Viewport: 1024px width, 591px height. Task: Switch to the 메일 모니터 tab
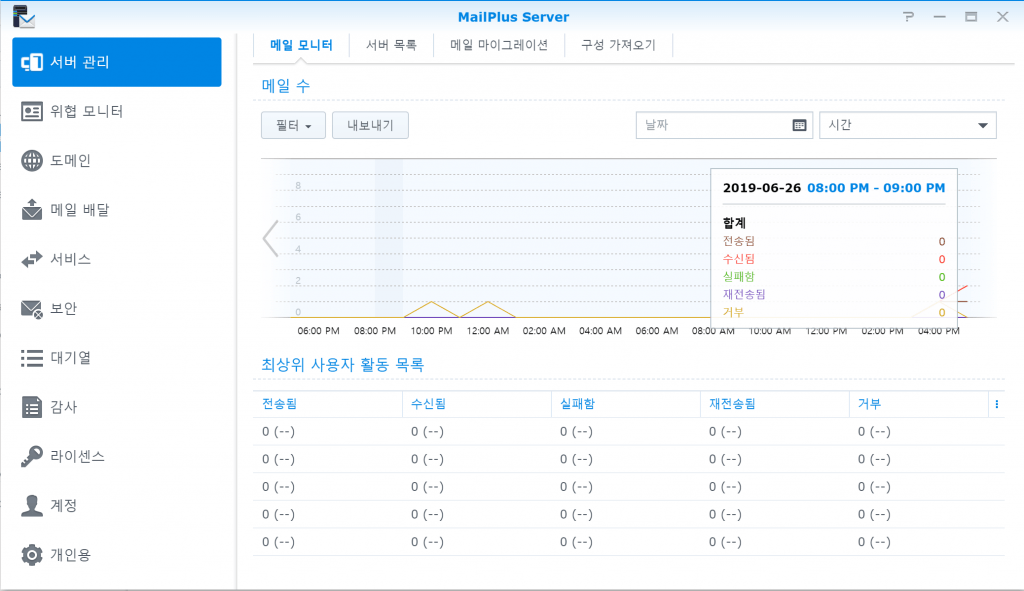pyautogui.click(x=301, y=45)
